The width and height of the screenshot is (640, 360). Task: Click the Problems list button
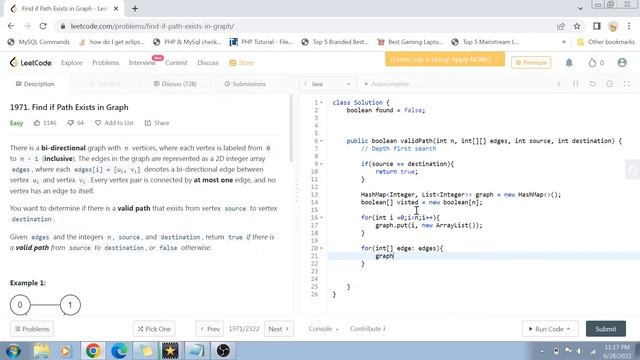(32, 329)
